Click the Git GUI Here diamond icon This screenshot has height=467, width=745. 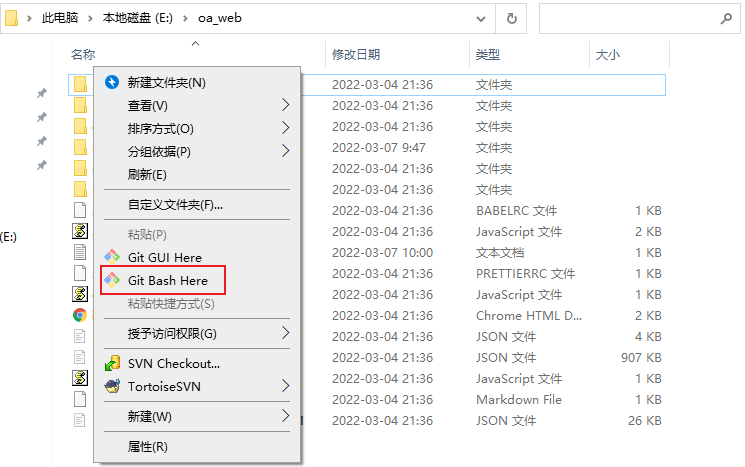(112, 257)
